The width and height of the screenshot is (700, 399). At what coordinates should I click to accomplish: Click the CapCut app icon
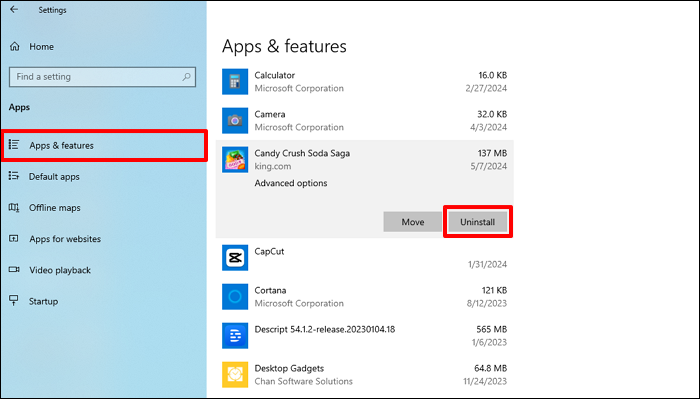click(235, 258)
